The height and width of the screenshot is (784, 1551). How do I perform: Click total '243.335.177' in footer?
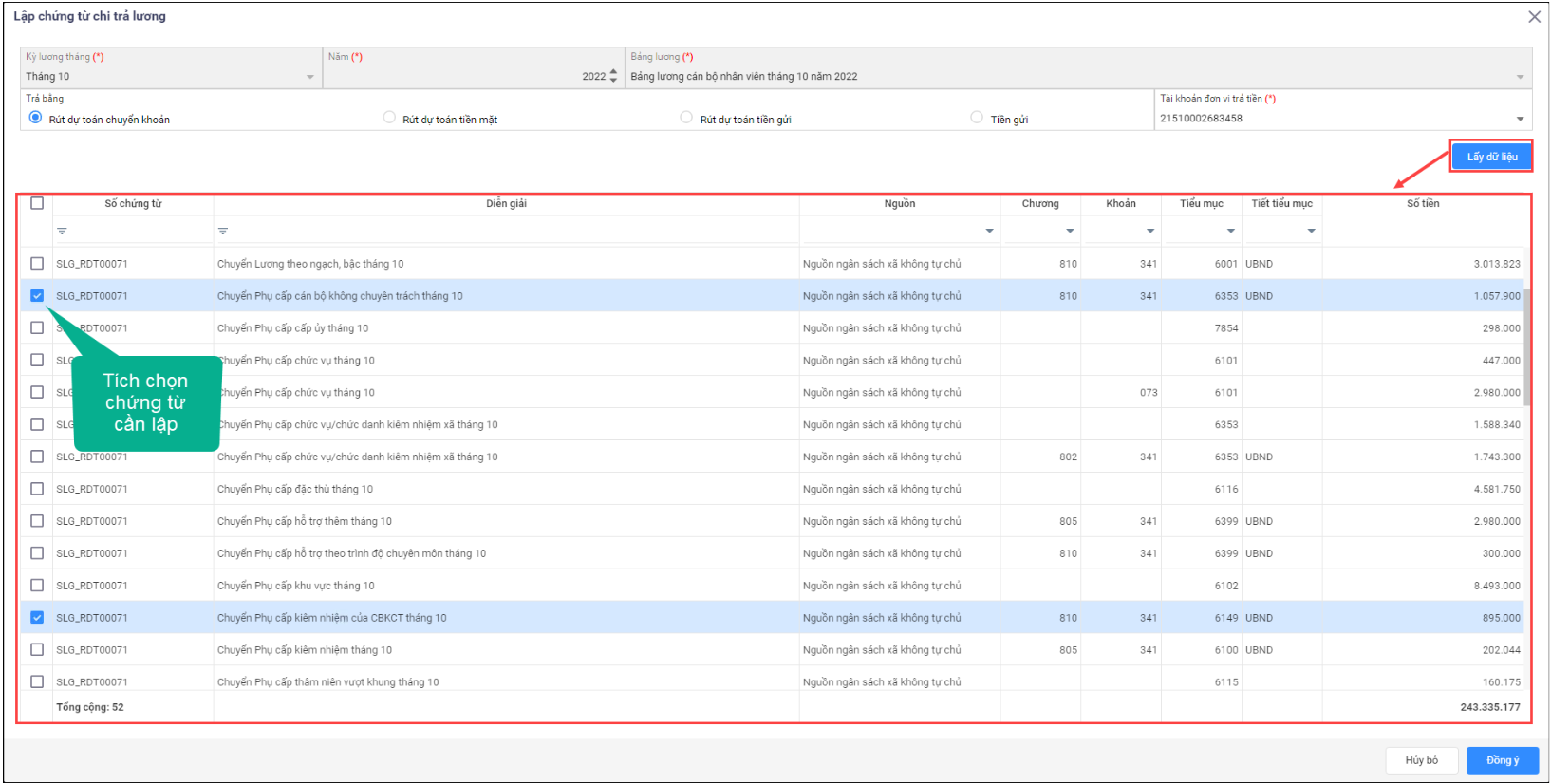point(1489,707)
